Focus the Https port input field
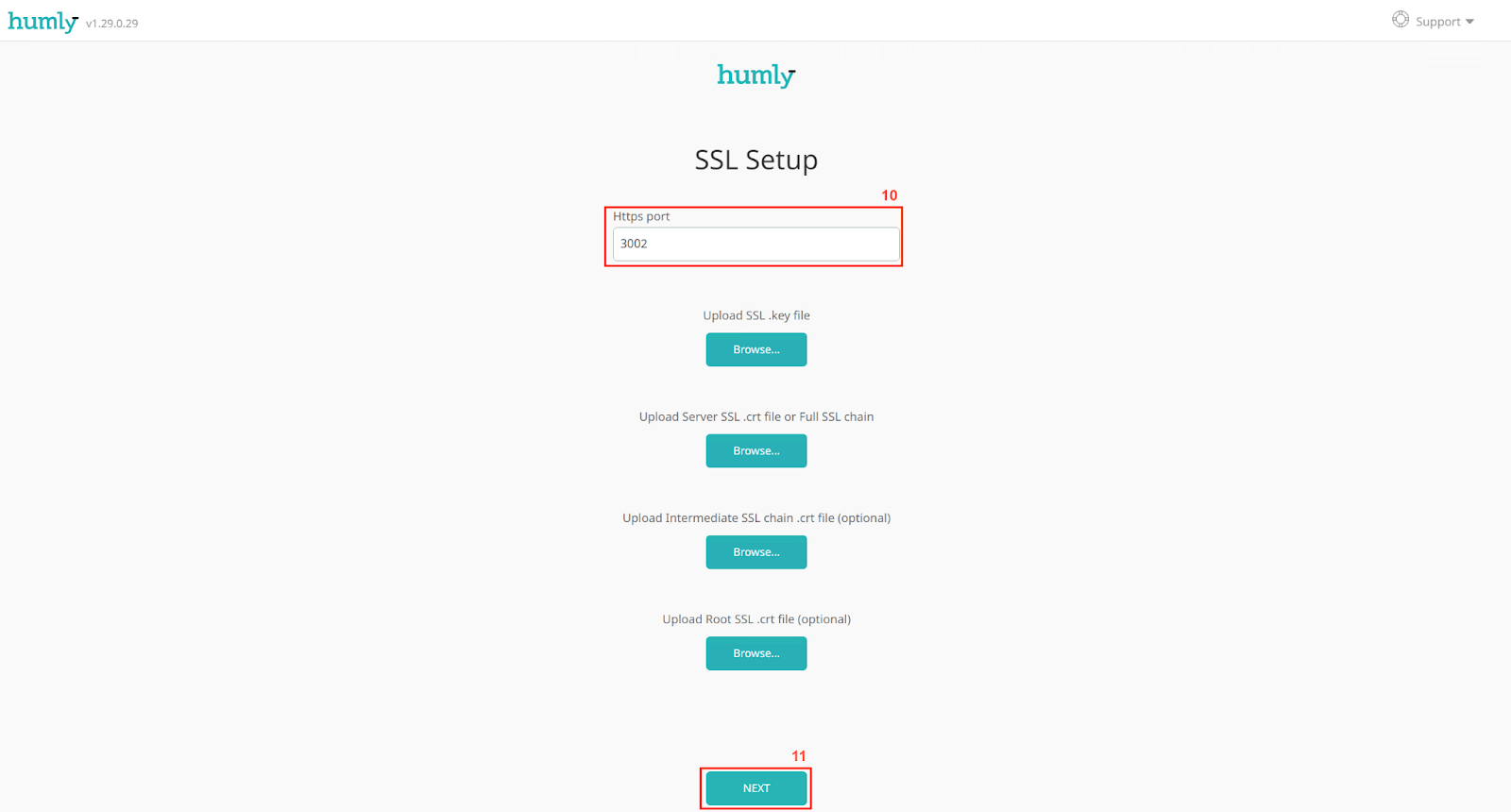 [755, 244]
